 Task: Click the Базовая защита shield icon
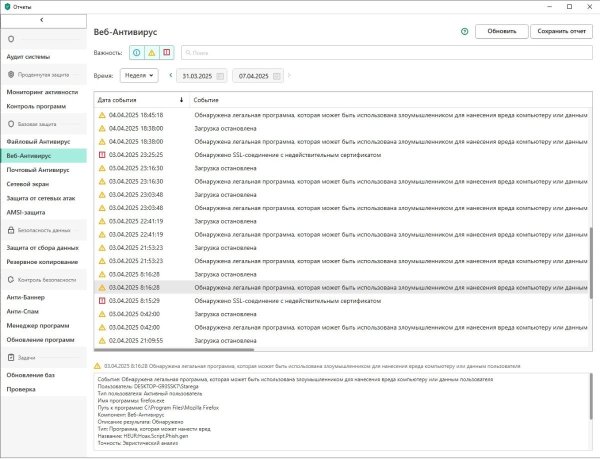tap(11, 124)
